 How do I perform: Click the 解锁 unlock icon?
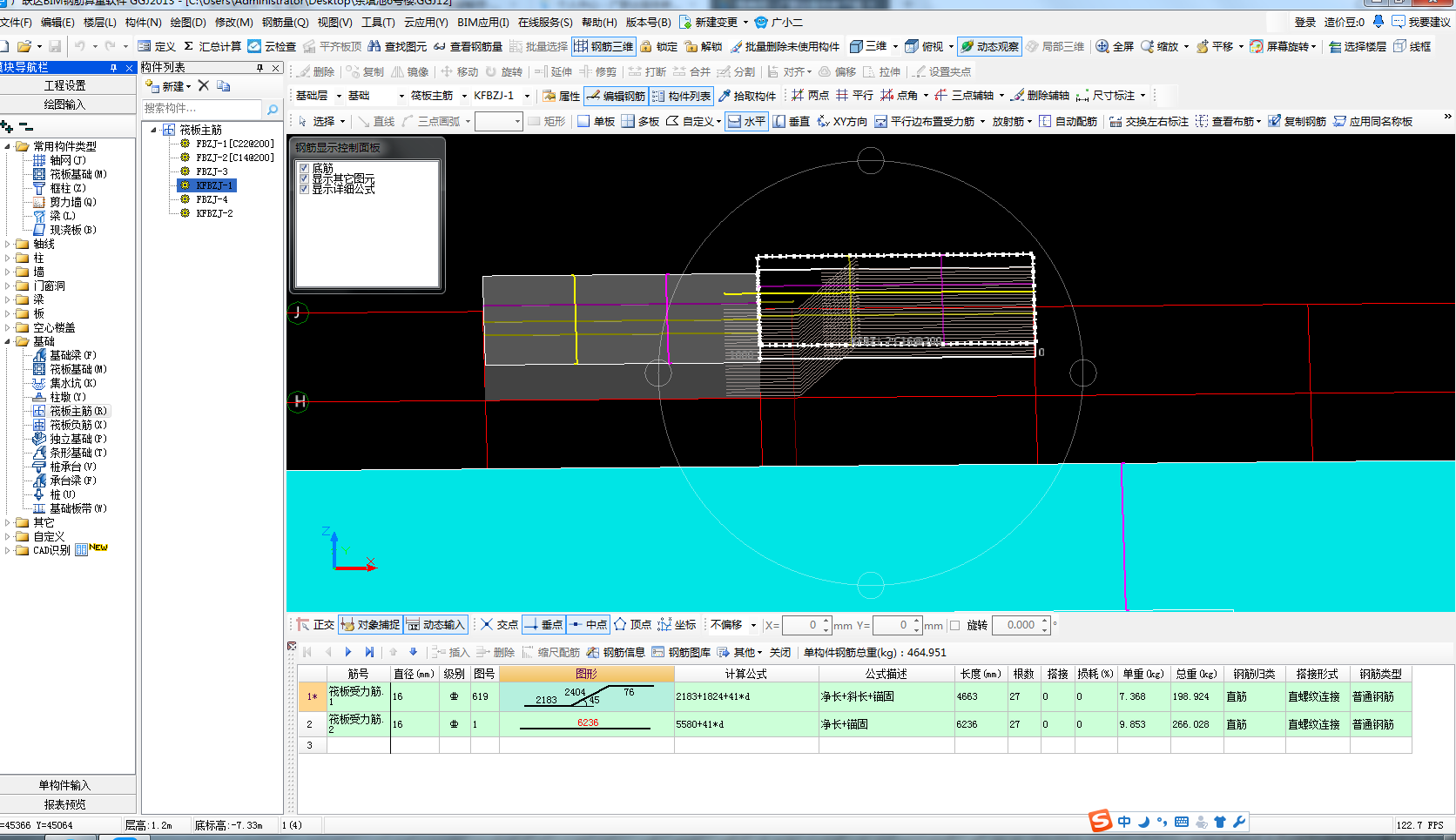(x=691, y=46)
